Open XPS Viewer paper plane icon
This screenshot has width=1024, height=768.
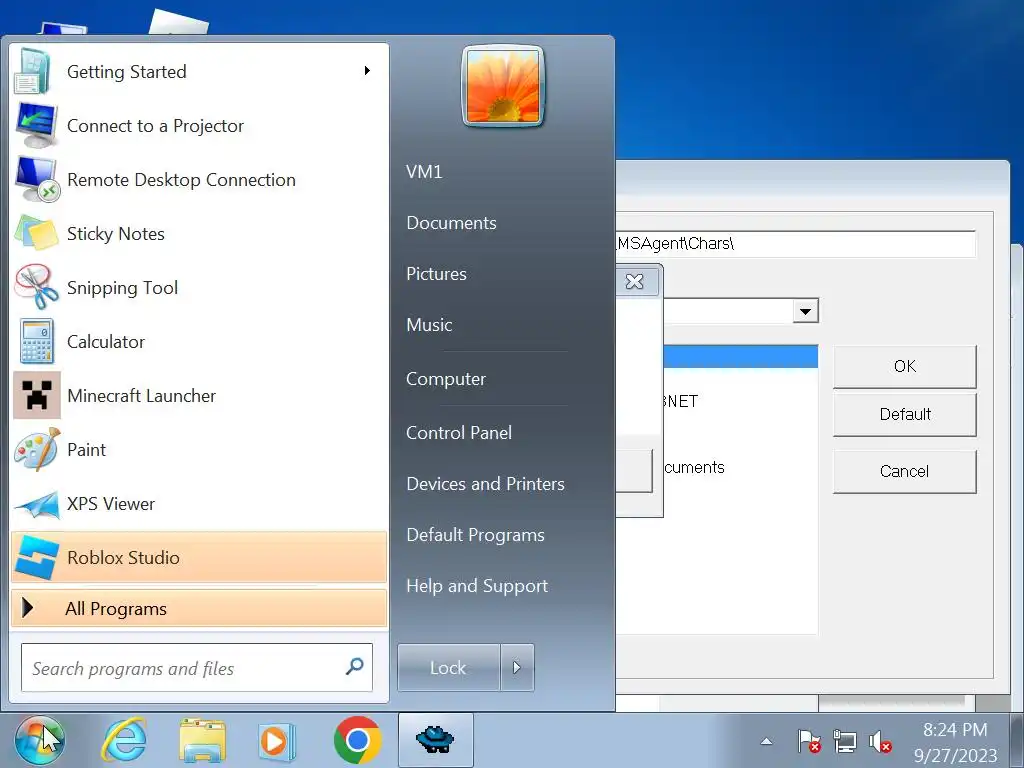(x=37, y=504)
